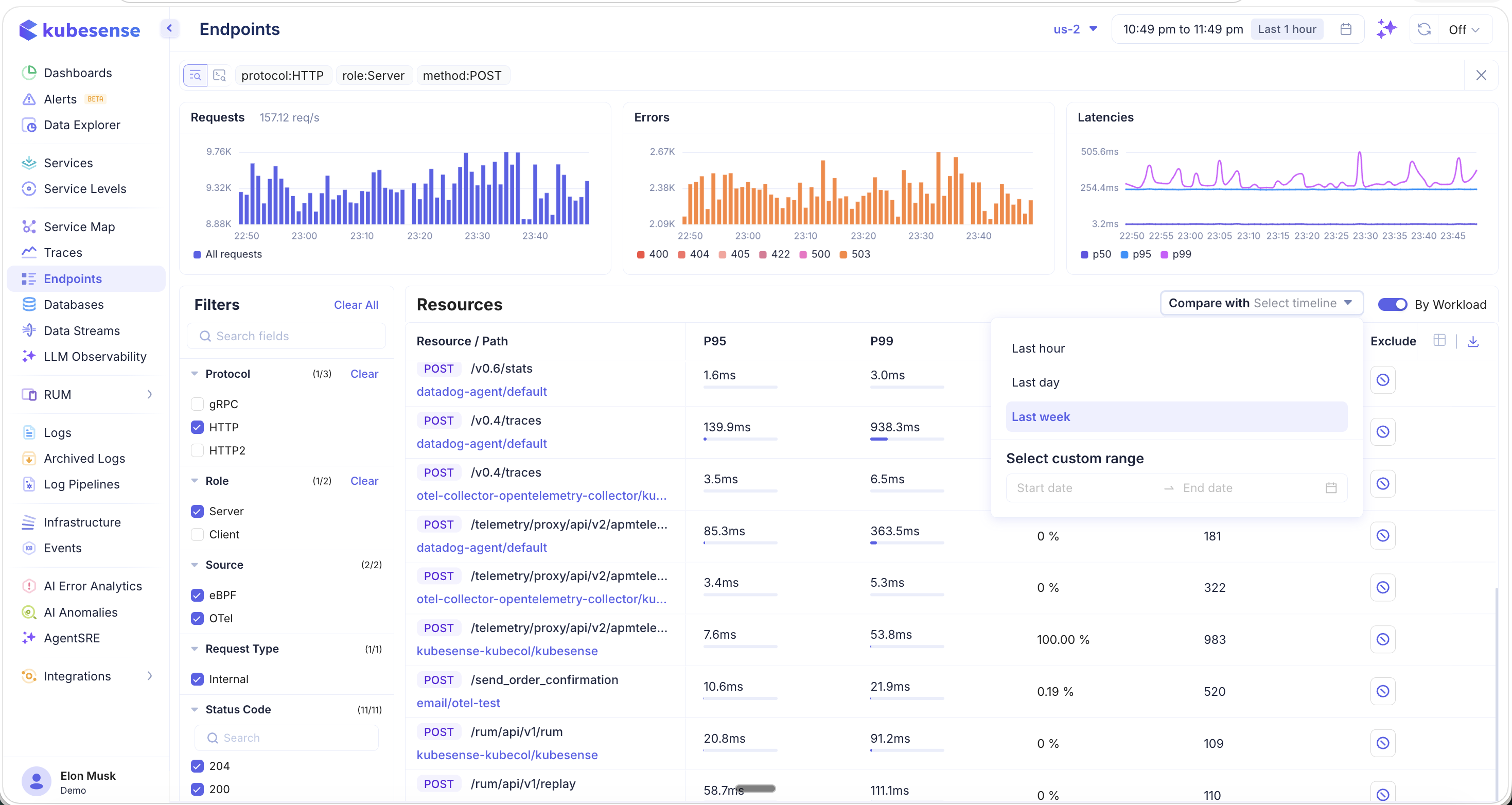The height and width of the screenshot is (805, 1512).
Task: Click Clear All to reset filters
Action: point(356,305)
